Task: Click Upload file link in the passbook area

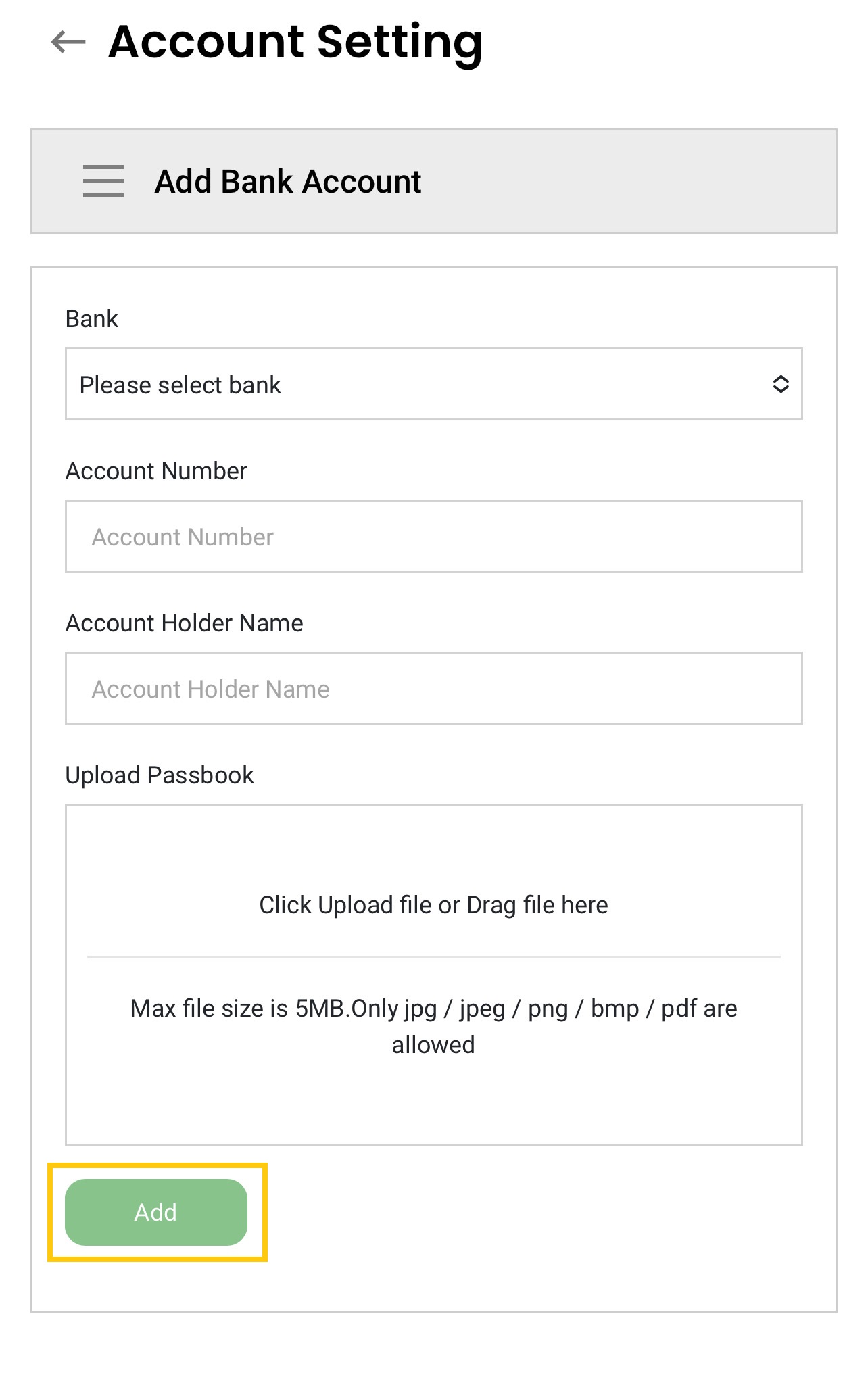Action: click(433, 904)
